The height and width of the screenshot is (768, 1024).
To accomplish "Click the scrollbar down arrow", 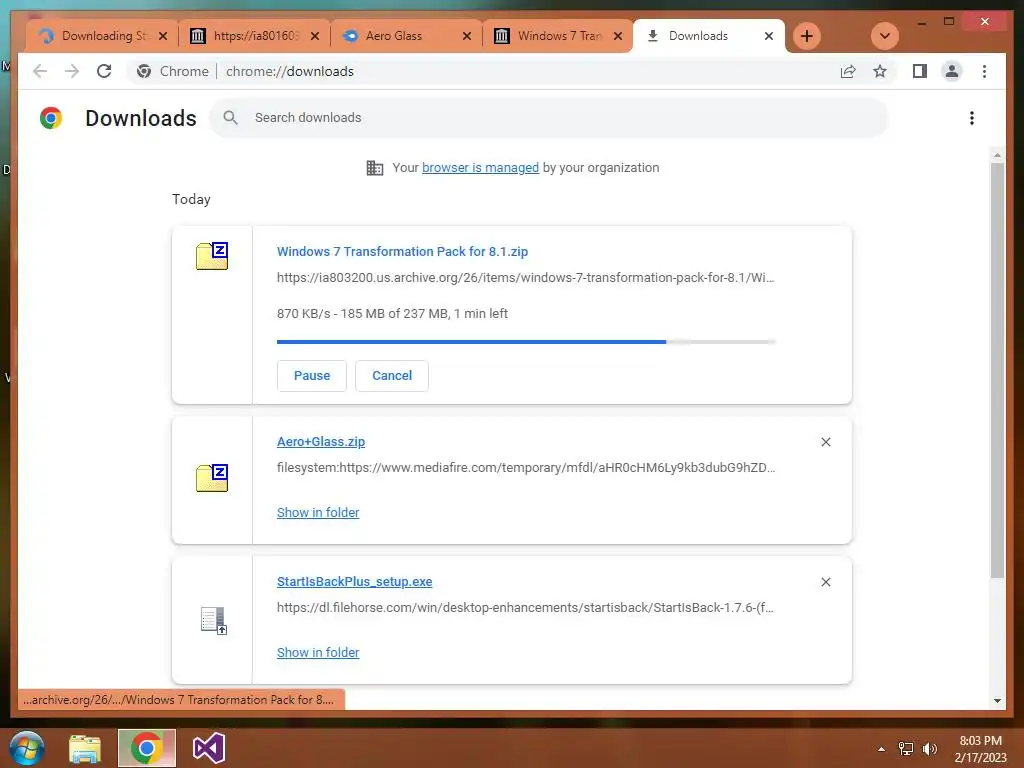I will pos(997,701).
